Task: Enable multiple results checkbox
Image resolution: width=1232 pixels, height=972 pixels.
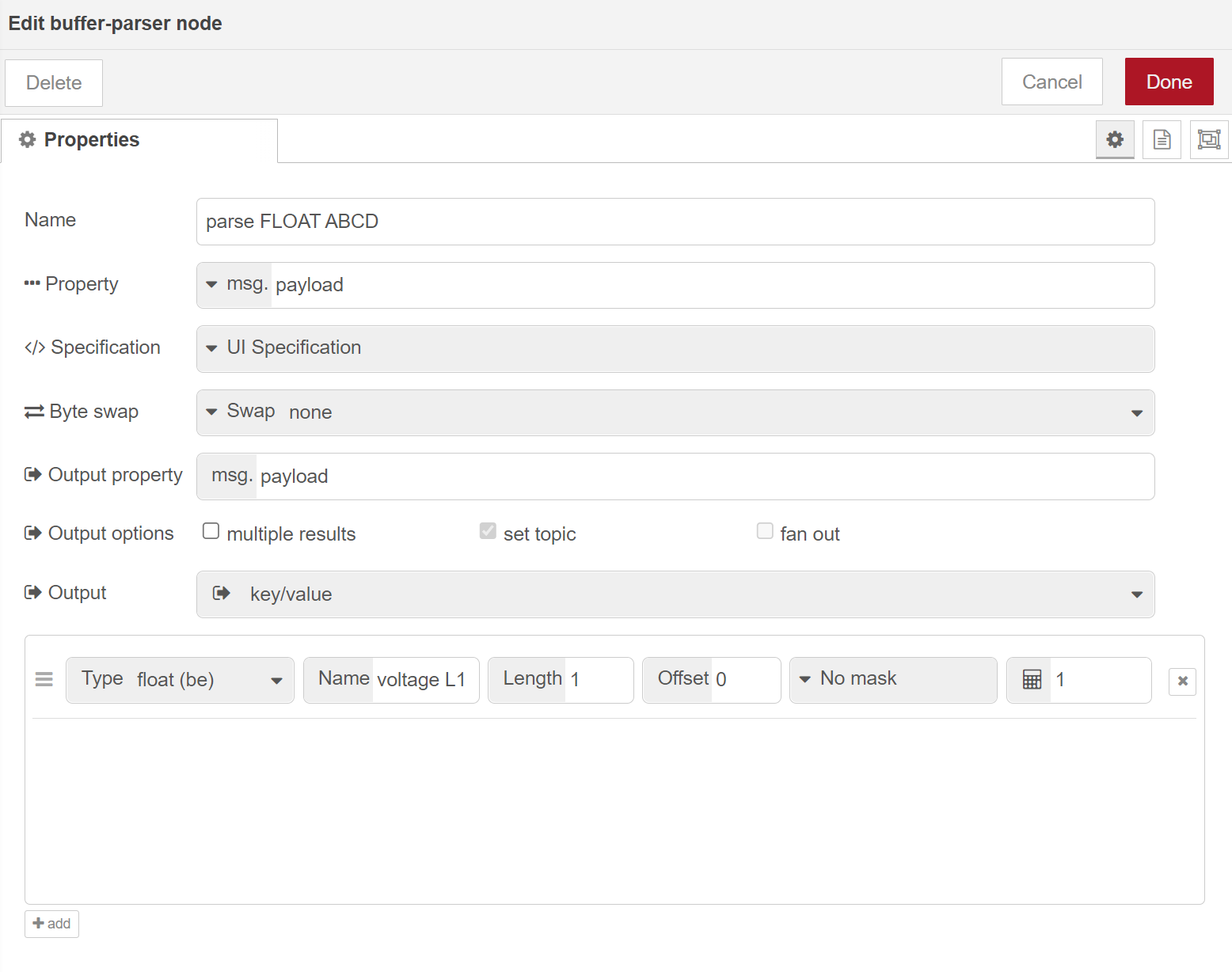Action: [x=211, y=531]
